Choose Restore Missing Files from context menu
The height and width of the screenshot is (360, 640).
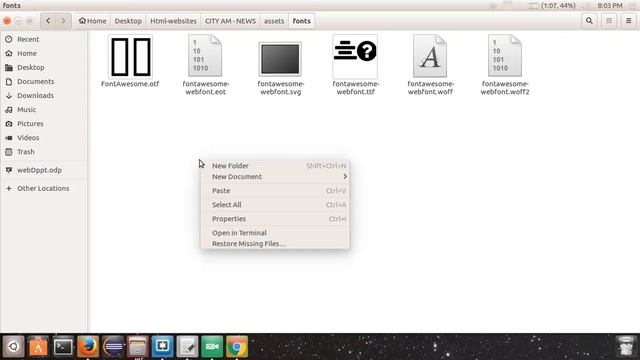coord(275,244)
